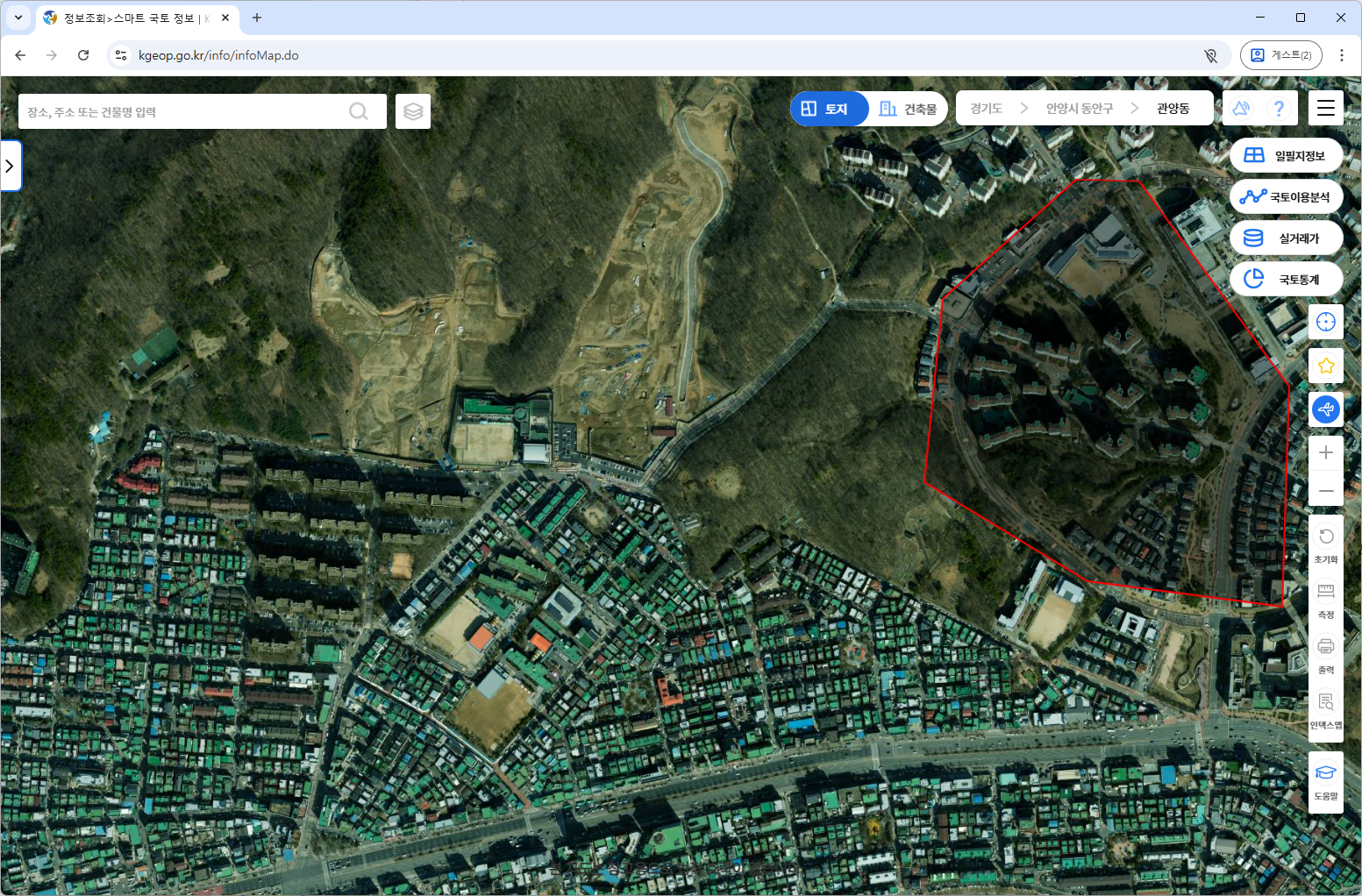Focus the place or address search field
Image resolution: width=1362 pixels, height=896 pixels.
coord(182,111)
